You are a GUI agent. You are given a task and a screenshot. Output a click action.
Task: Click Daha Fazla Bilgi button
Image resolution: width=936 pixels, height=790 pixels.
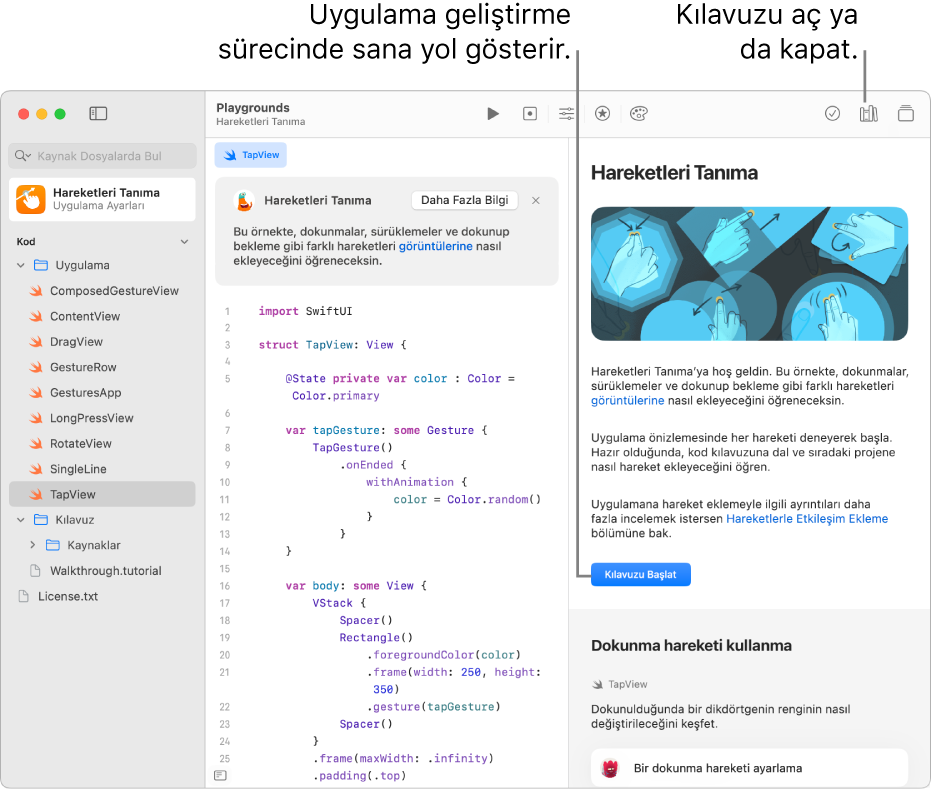pyautogui.click(x=464, y=200)
